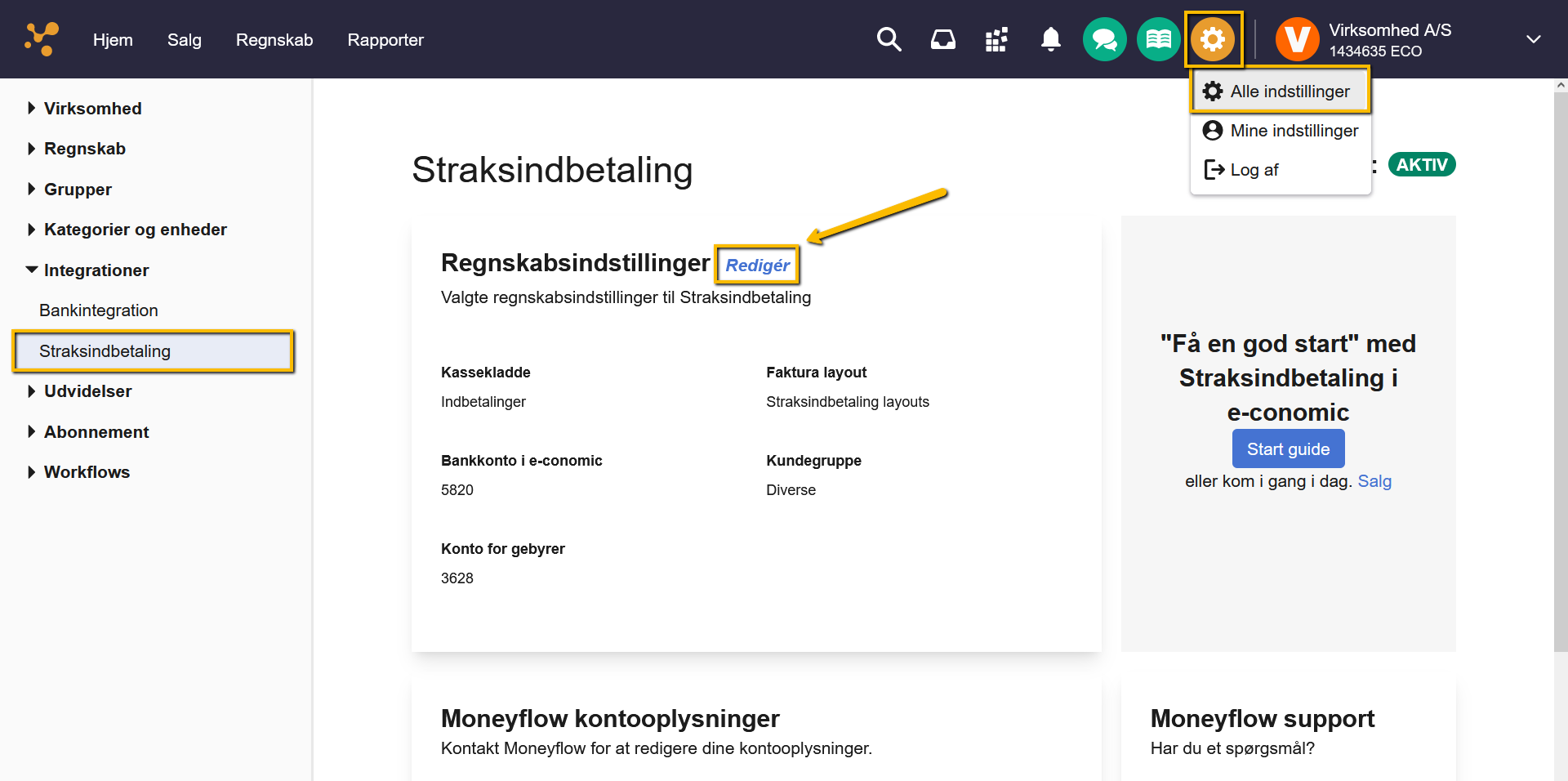Click the Moneyflow support heading
Viewport: 1568px width, 781px height.
[x=1263, y=719]
